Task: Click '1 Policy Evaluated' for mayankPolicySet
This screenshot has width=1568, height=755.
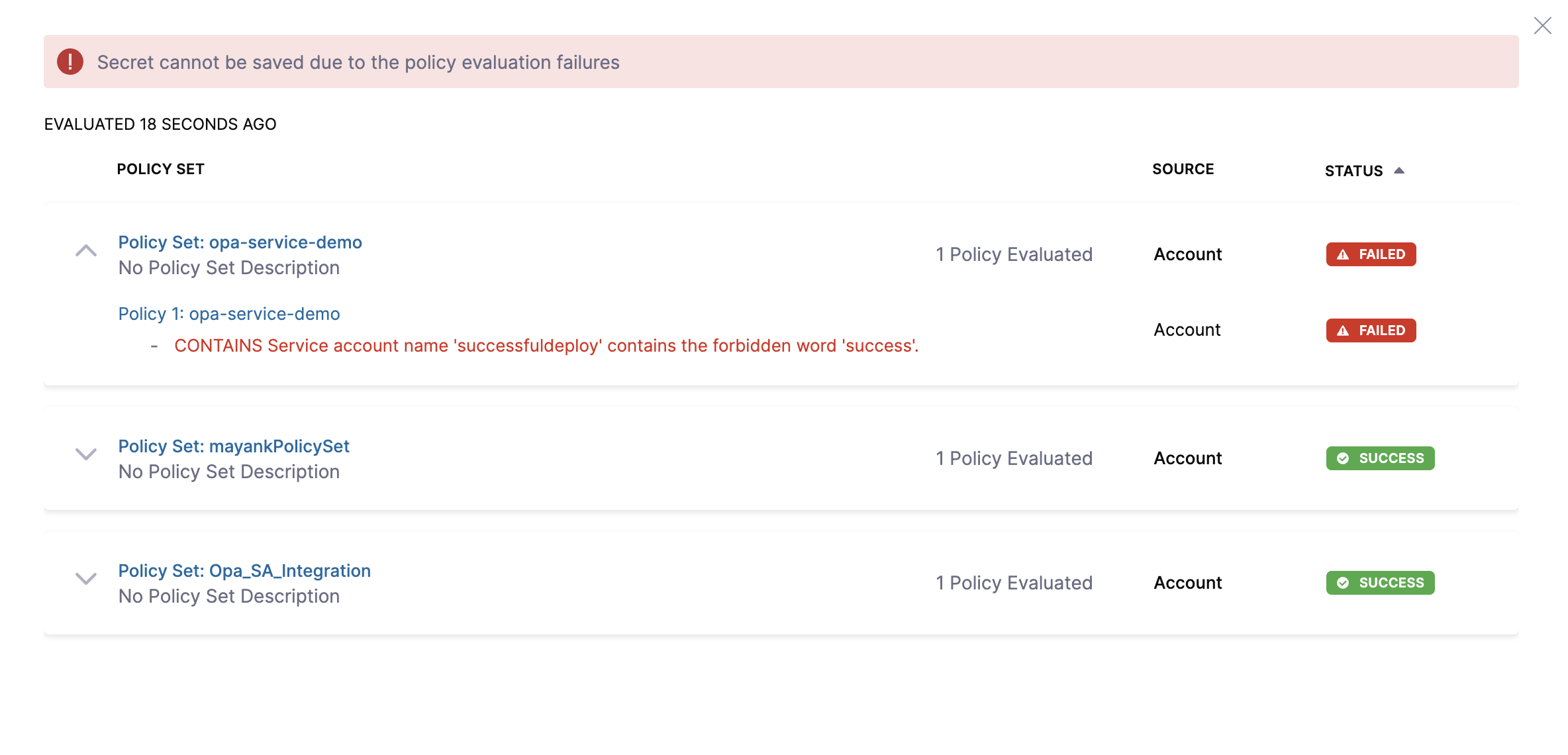Action: tap(1014, 458)
